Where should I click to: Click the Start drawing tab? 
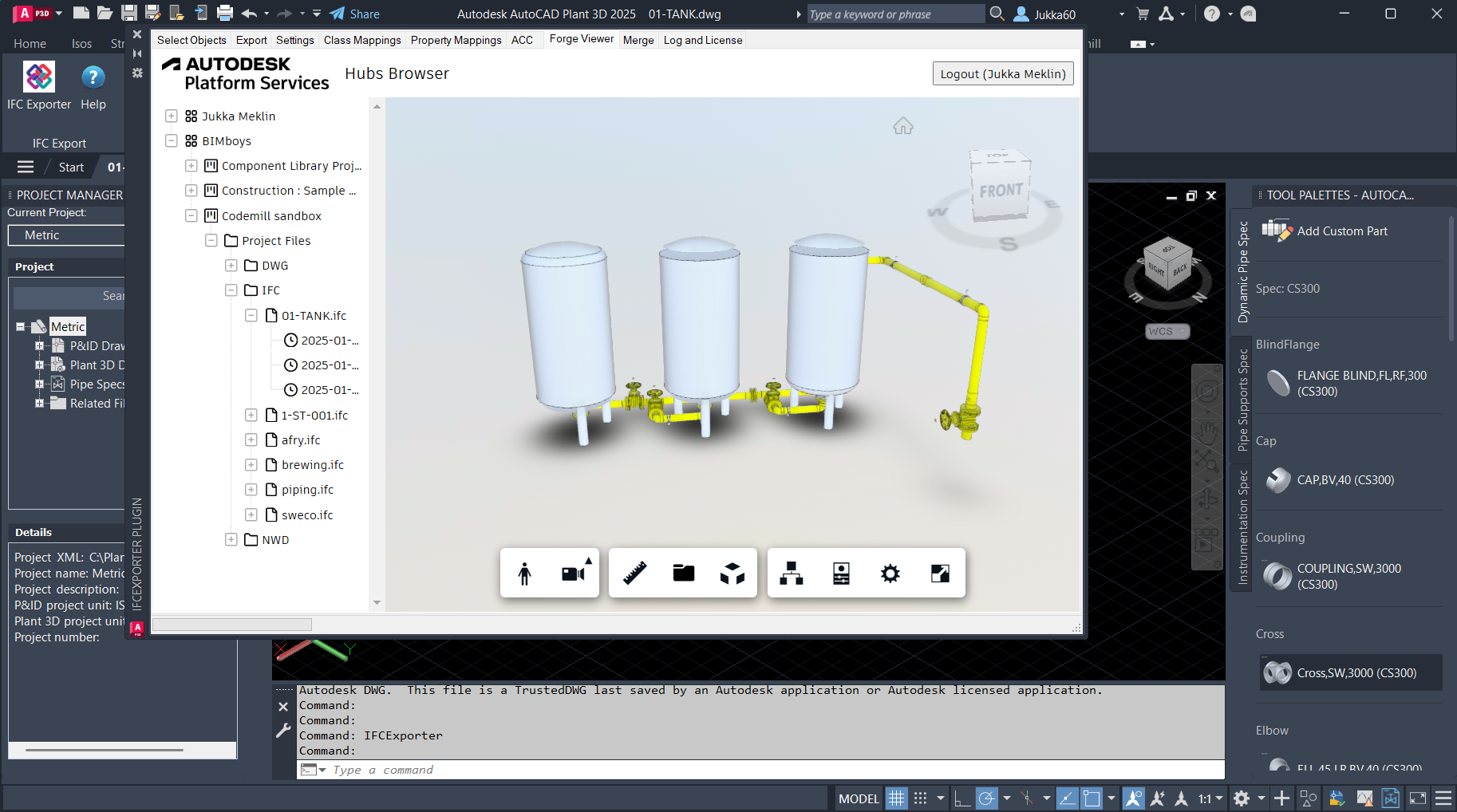(x=71, y=167)
